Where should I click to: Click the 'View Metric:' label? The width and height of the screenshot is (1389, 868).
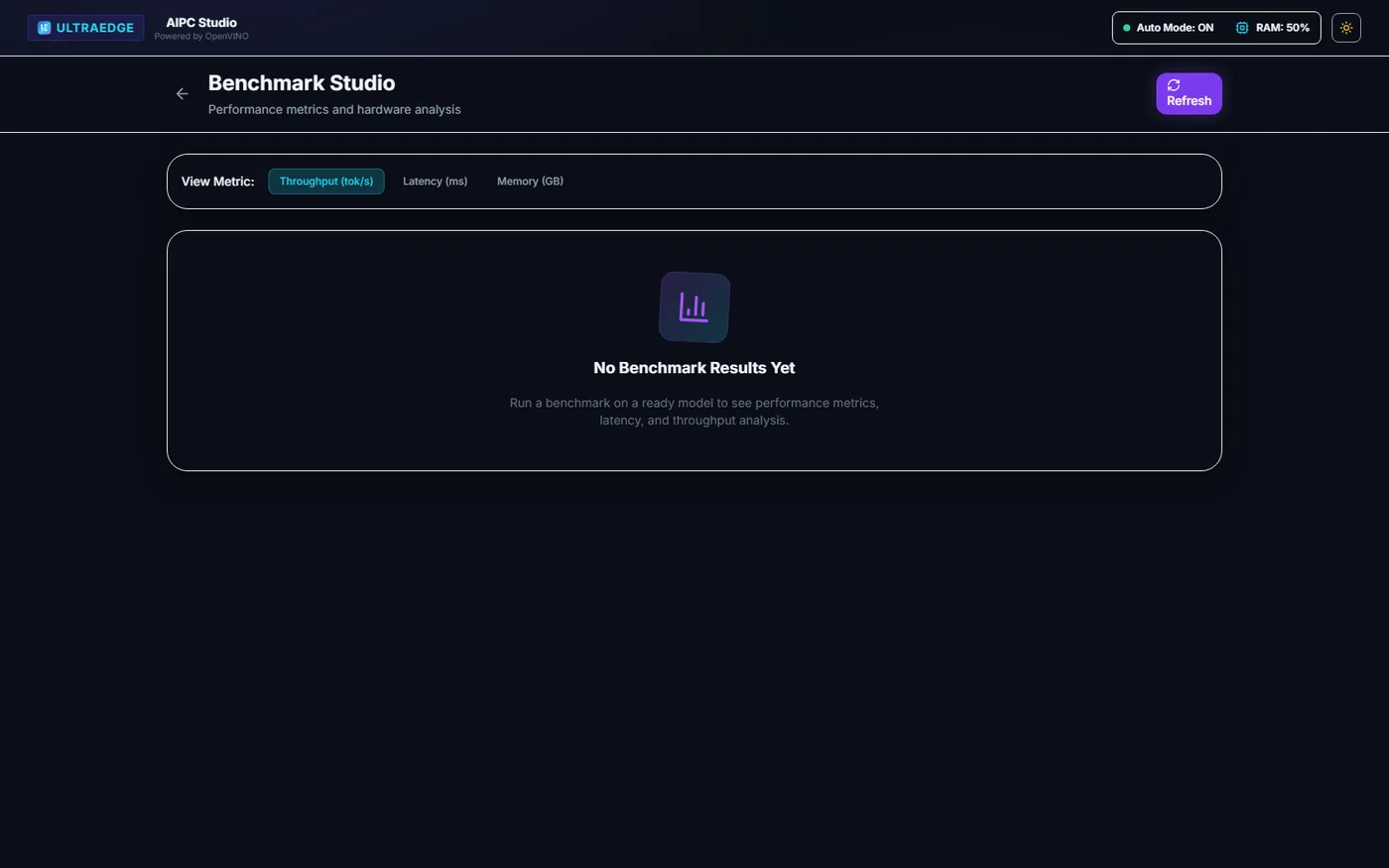point(217,182)
